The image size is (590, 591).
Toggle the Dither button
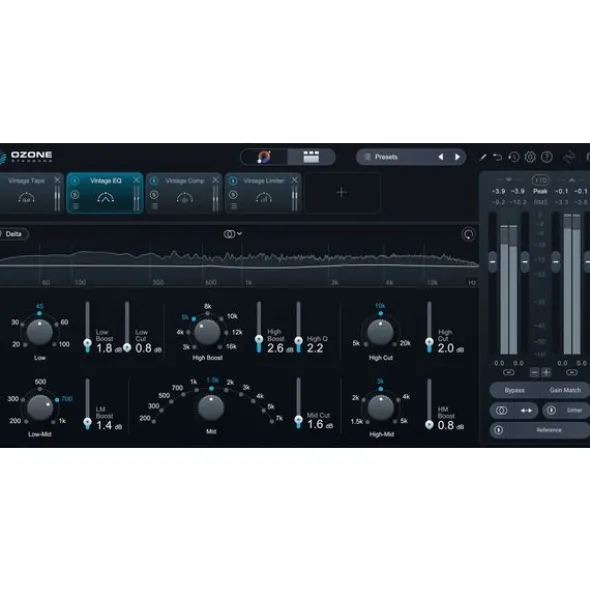pyautogui.click(x=566, y=410)
